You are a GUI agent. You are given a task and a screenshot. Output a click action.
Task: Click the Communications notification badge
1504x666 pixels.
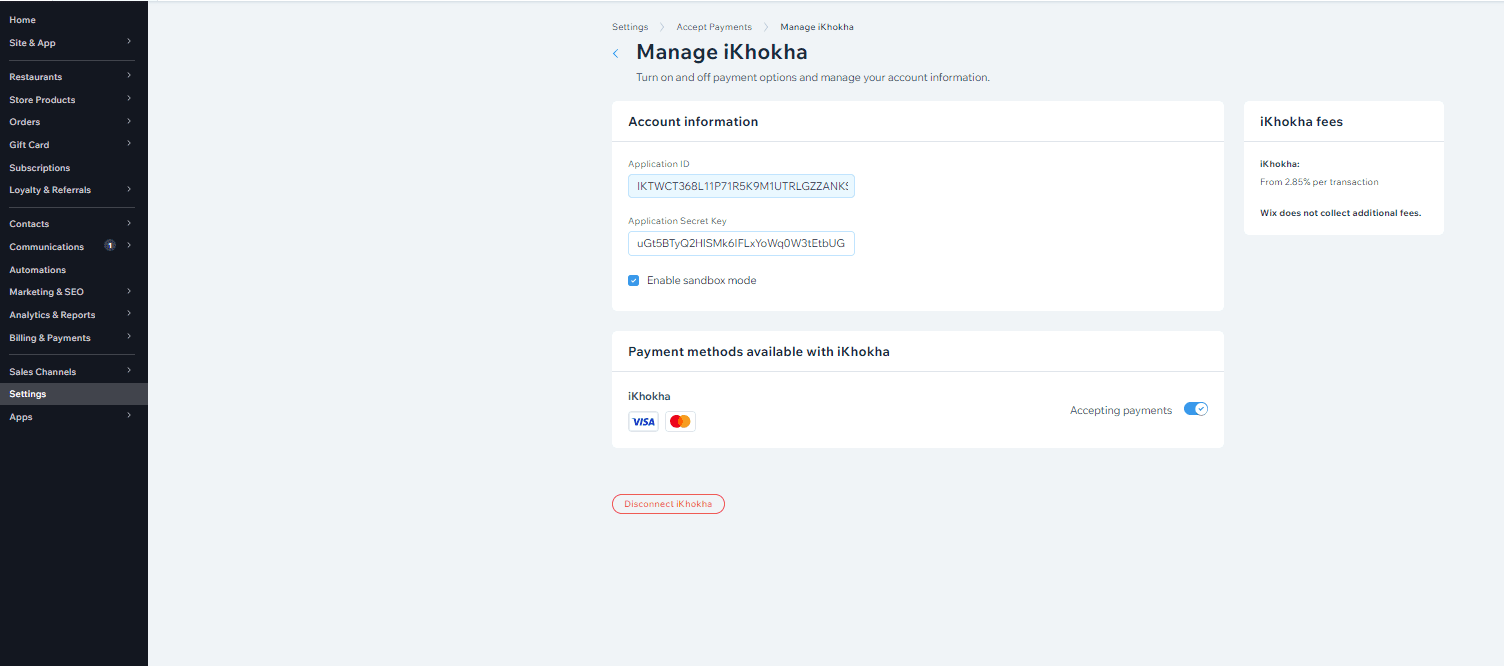pyautogui.click(x=110, y=246)
